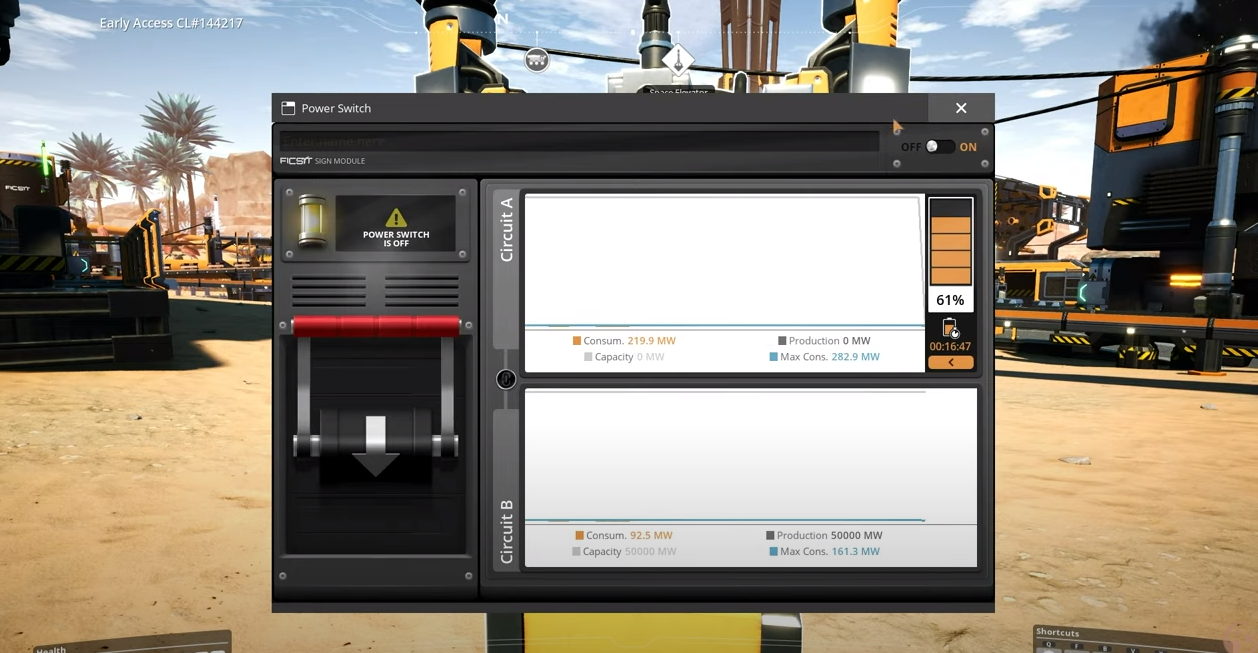Viewport: 1258px width, 653px height.
Task: Click blue Max Cons. swatch for Circuit A
Action: pyautogui.click(x=773, y=357)
